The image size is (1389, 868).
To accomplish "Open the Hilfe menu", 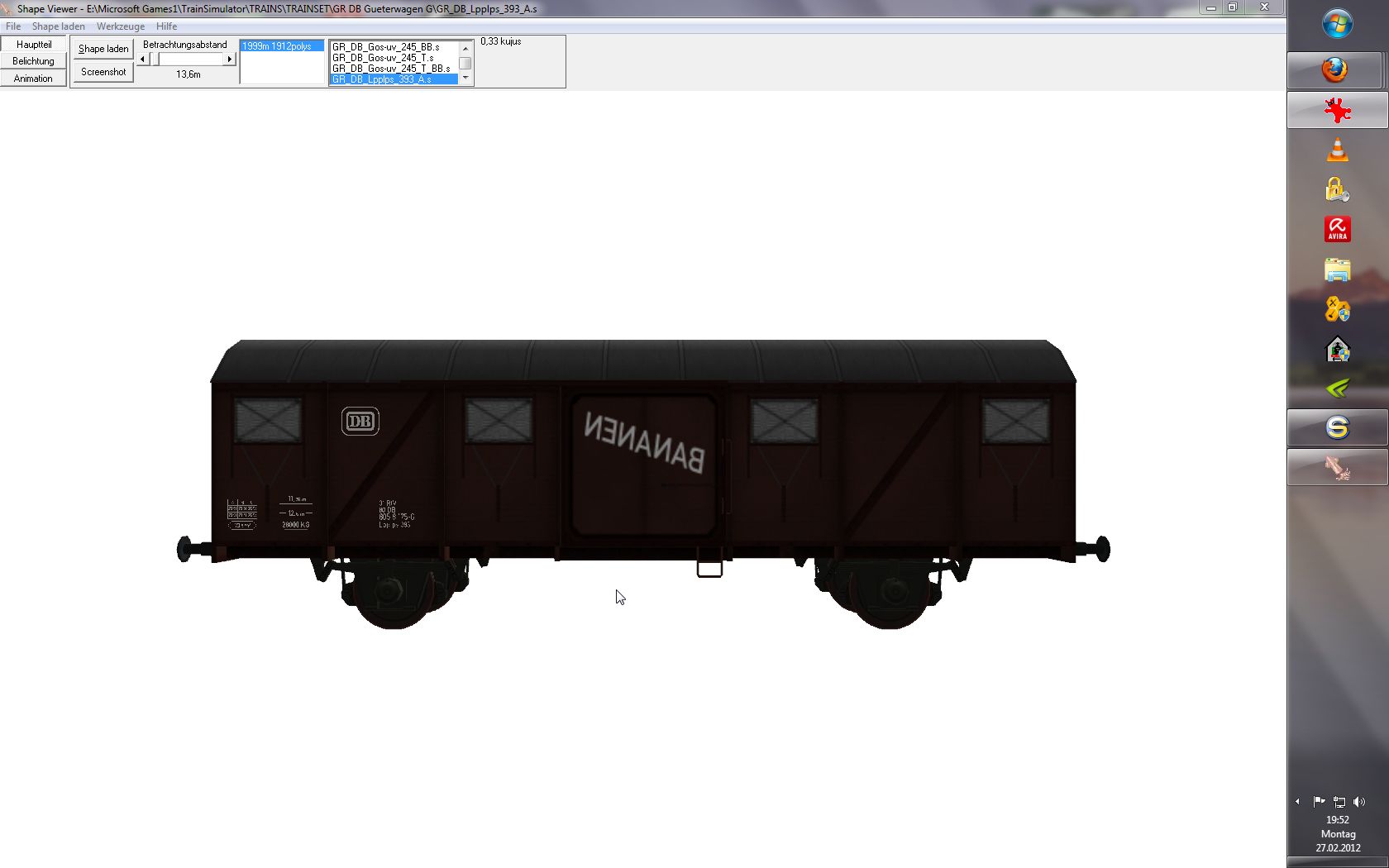I will (166, 26).
